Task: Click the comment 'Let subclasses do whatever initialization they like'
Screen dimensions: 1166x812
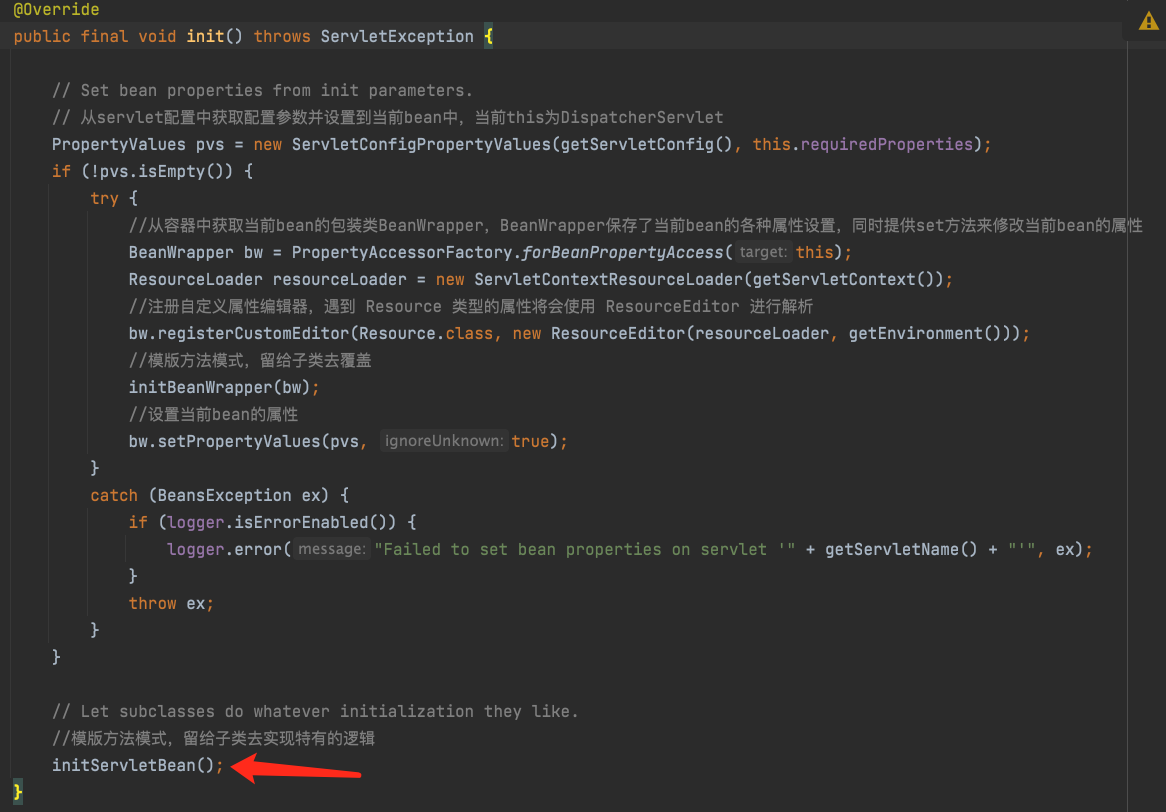Action: 315,712
